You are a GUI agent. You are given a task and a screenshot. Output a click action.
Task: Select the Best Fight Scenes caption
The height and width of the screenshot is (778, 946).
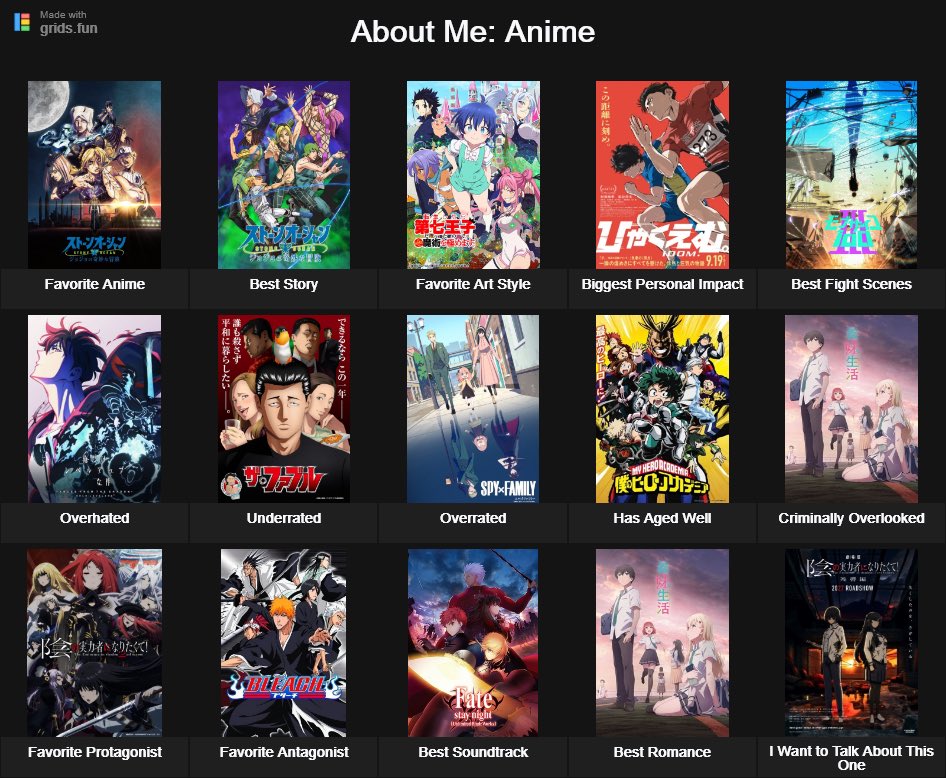(x=851, y=284)
